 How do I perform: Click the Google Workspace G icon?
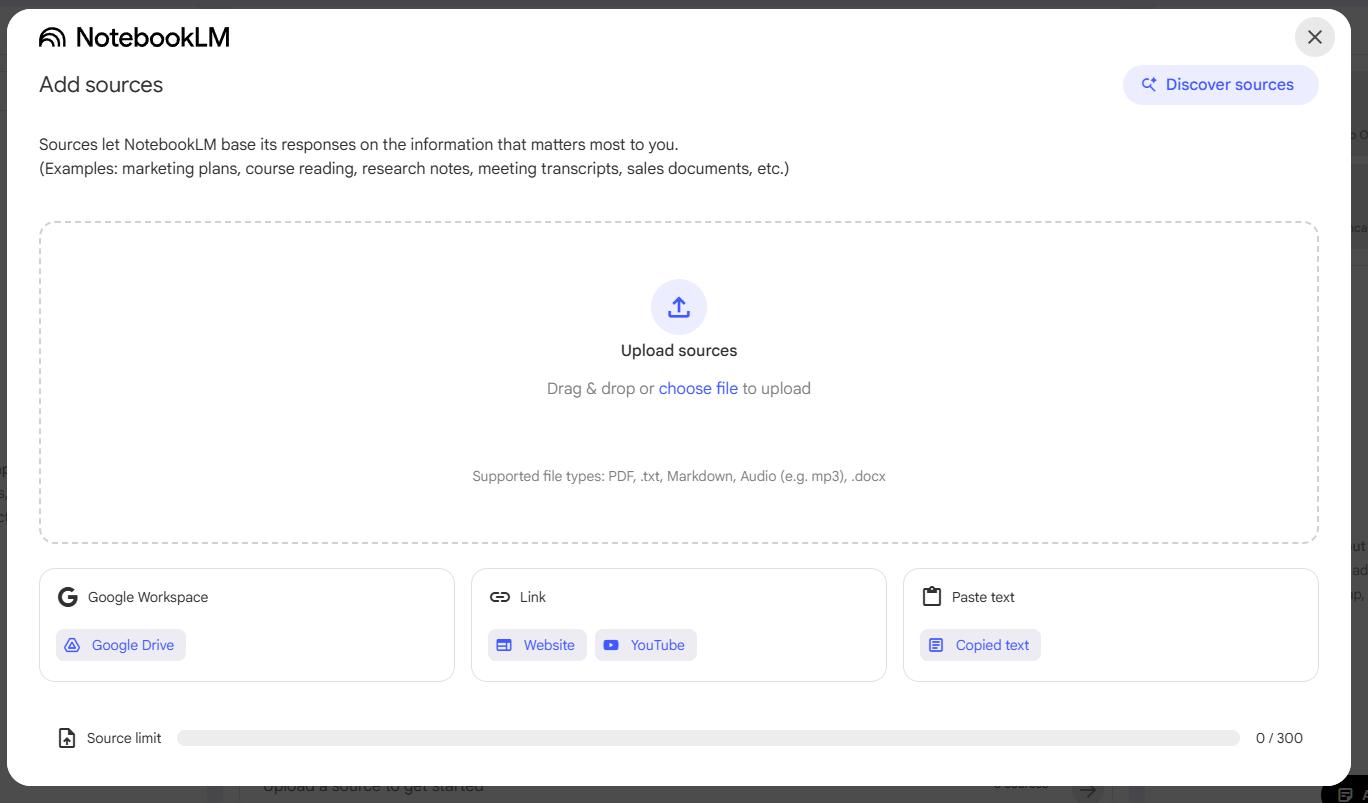click(68, 597)
